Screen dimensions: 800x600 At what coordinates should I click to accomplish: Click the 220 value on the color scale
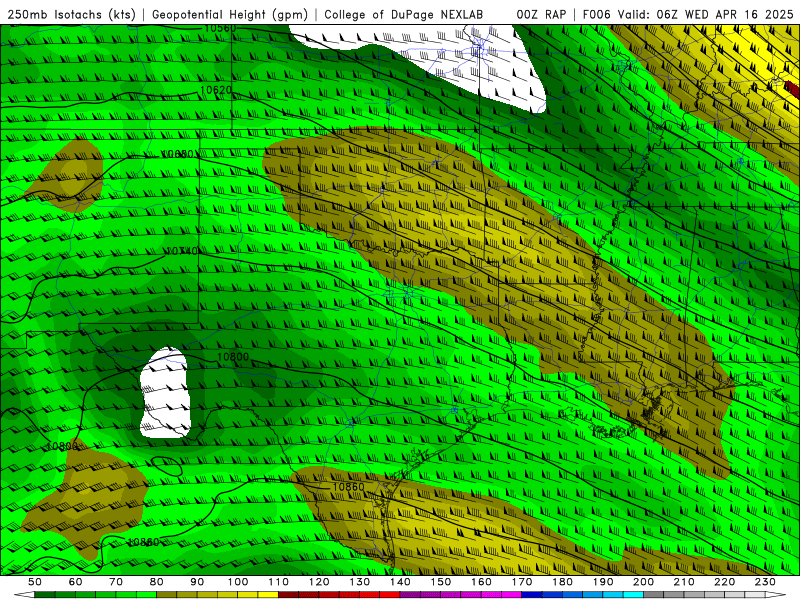pyautogui.click(x=724, y=582)
